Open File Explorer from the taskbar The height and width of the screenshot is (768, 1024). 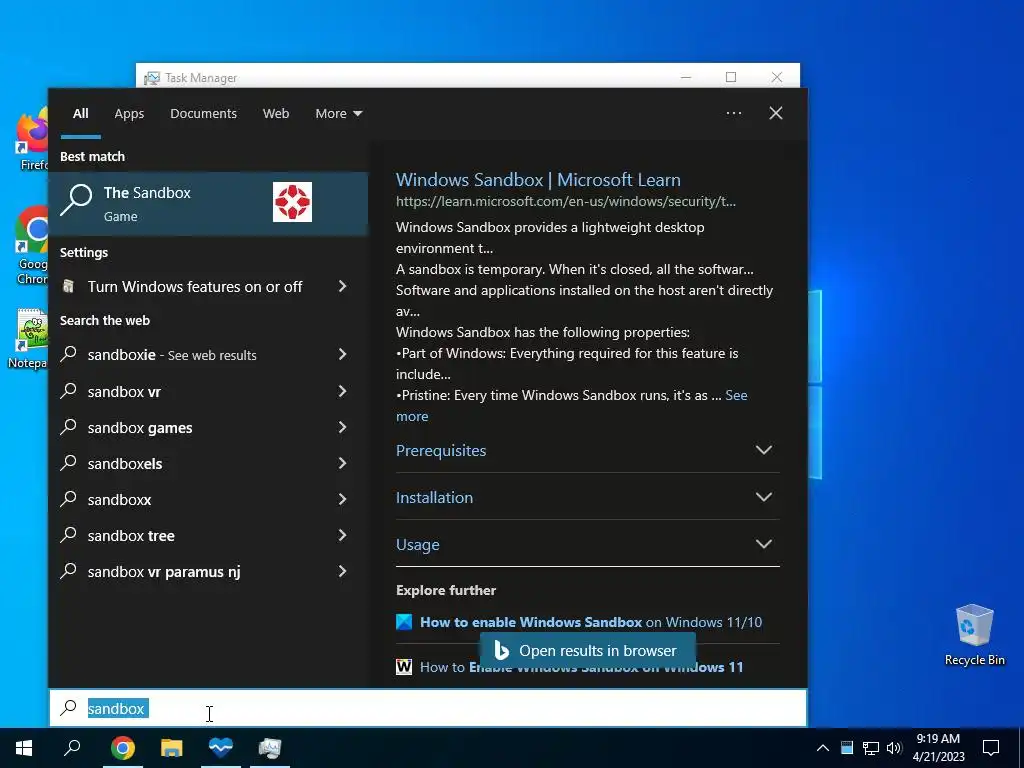172,748
